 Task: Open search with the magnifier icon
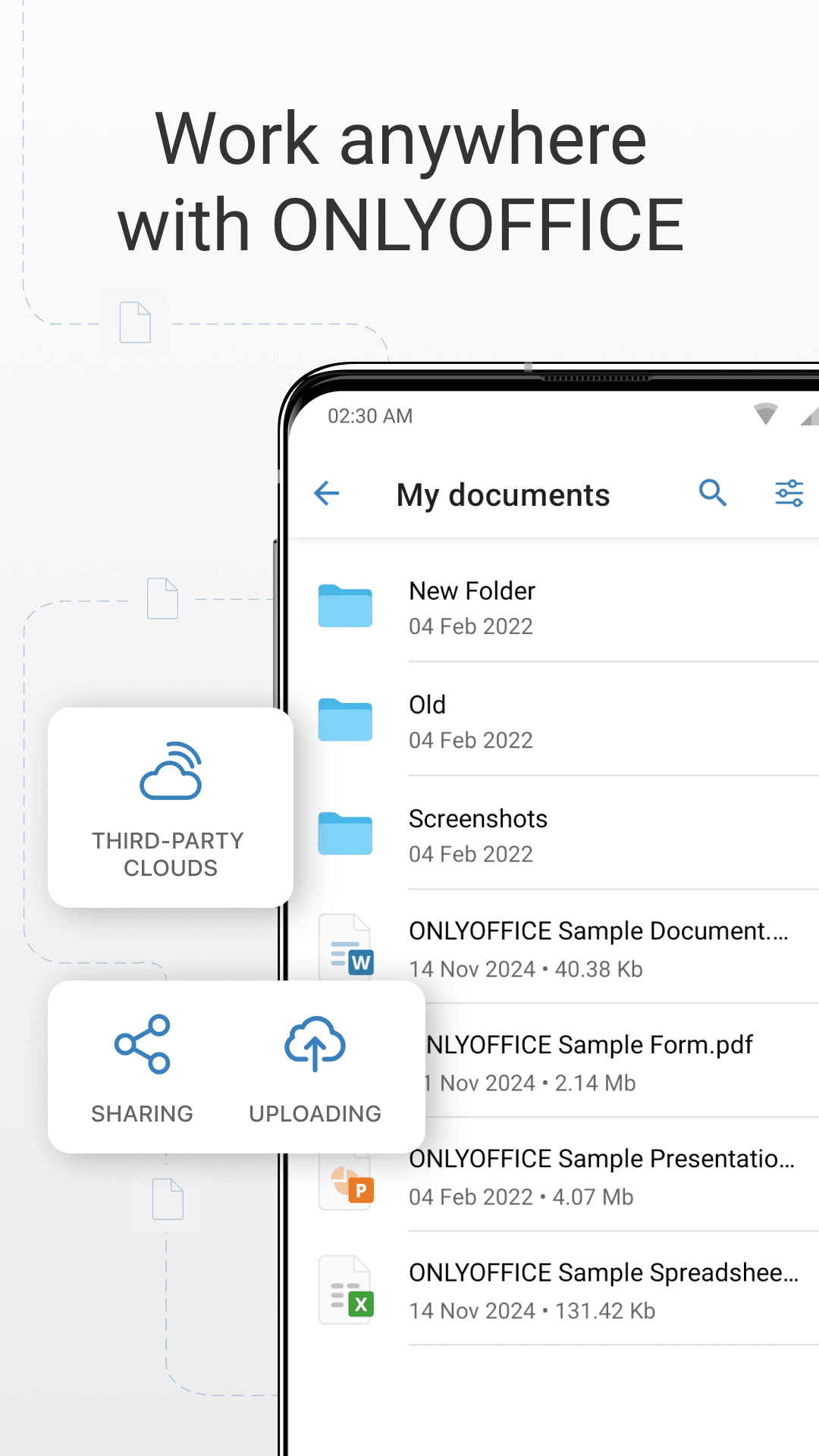(x=712, y=493)
